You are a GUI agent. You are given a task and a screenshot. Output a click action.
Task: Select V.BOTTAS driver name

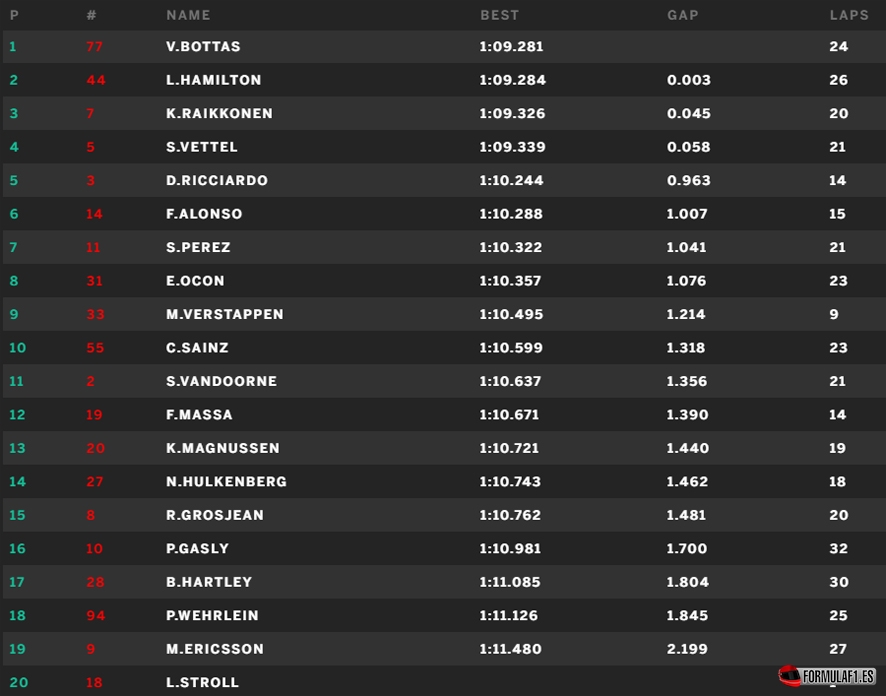pyautogui.click(x=203, y=46)
